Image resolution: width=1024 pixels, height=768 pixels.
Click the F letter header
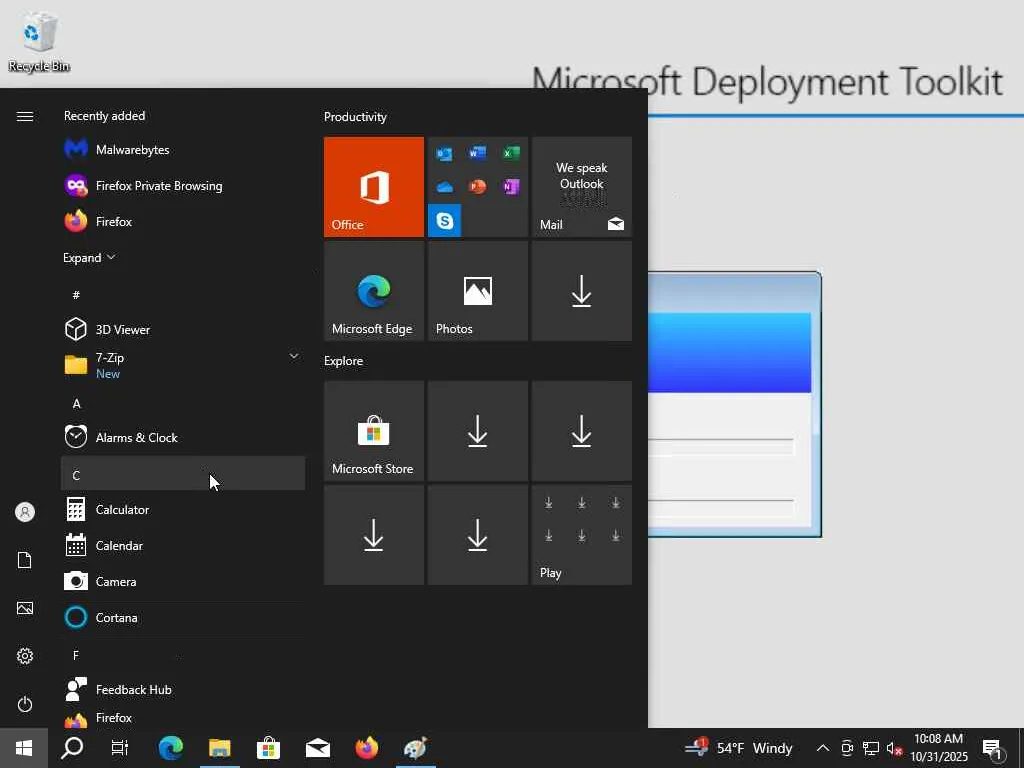point(183,655)
